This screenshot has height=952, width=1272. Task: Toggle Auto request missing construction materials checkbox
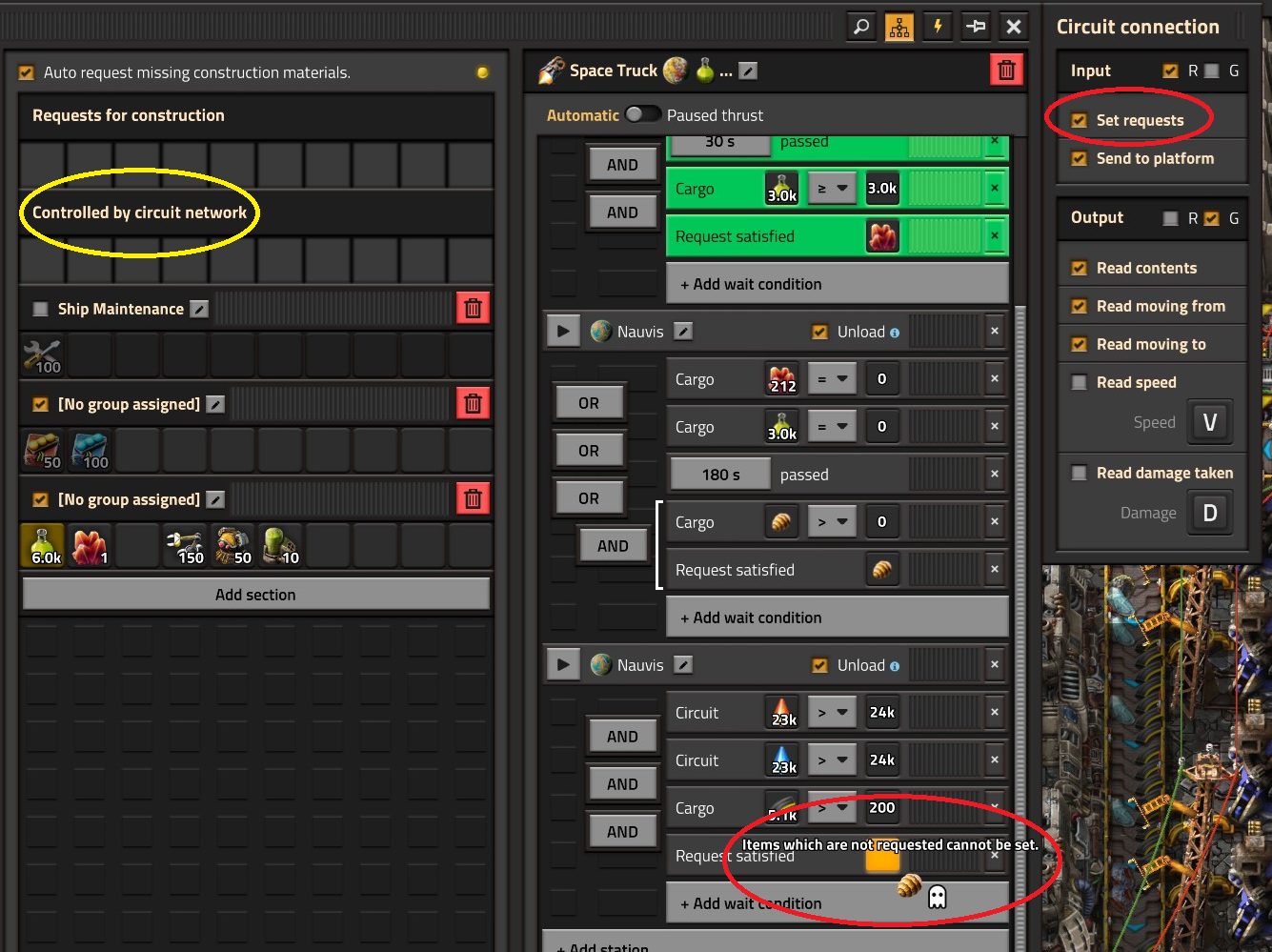(x=27, y=72)
